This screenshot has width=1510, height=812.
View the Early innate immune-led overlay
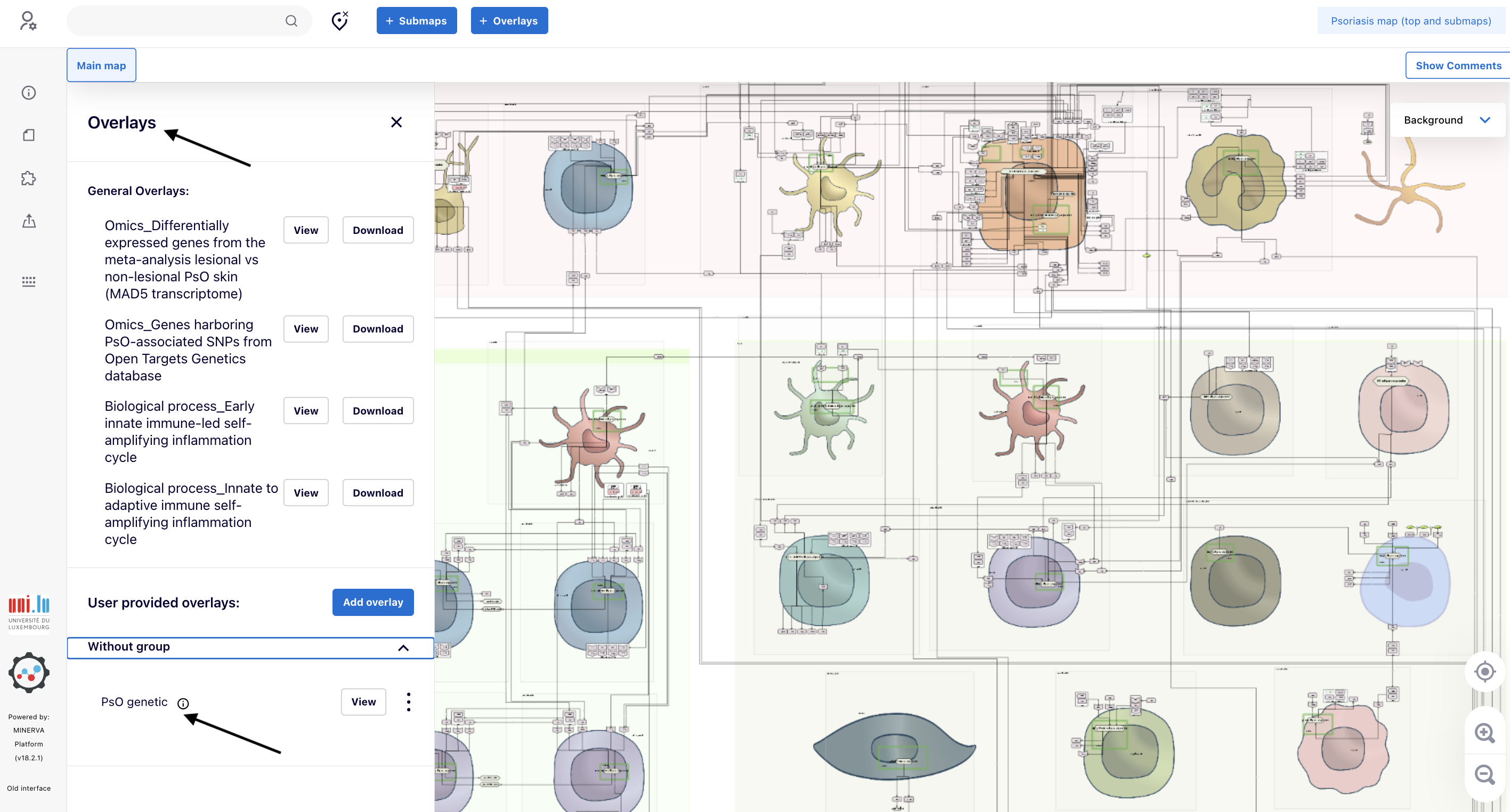point(305,411)
